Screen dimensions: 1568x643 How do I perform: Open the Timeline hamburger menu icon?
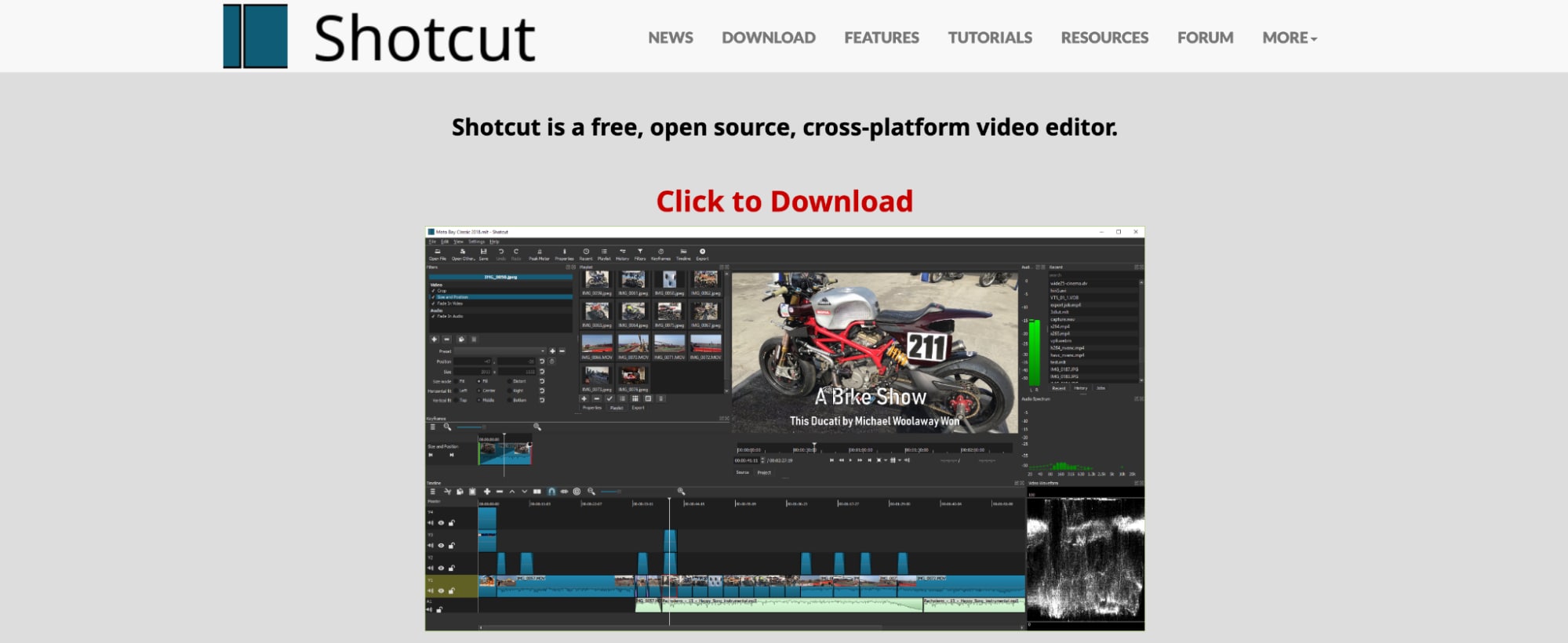click(x=433, y=492)
